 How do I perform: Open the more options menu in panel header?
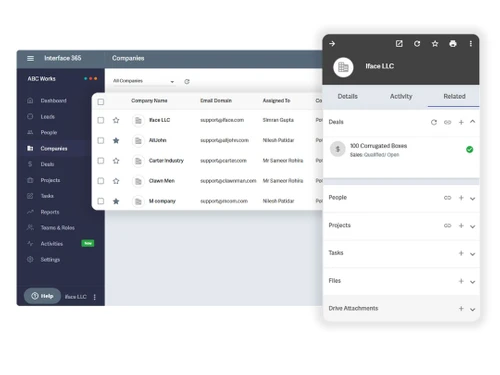tap(471, 44)
